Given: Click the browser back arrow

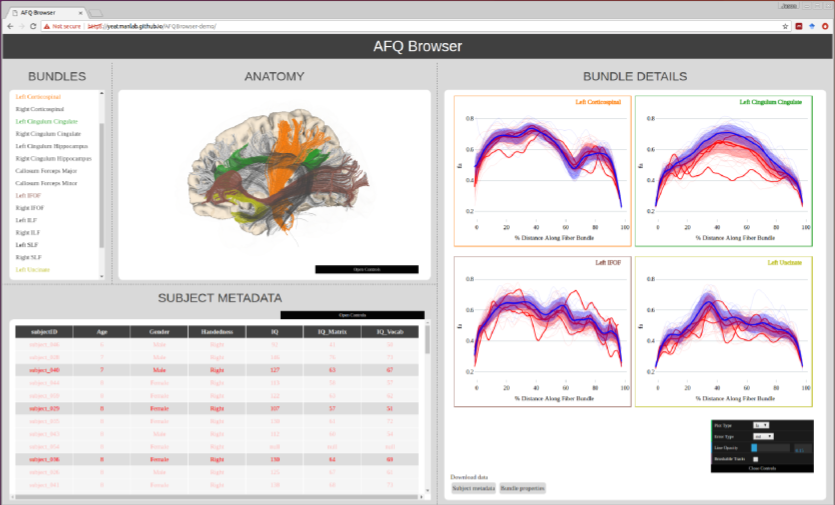Looking at the screenshot, I should (9, 25).
